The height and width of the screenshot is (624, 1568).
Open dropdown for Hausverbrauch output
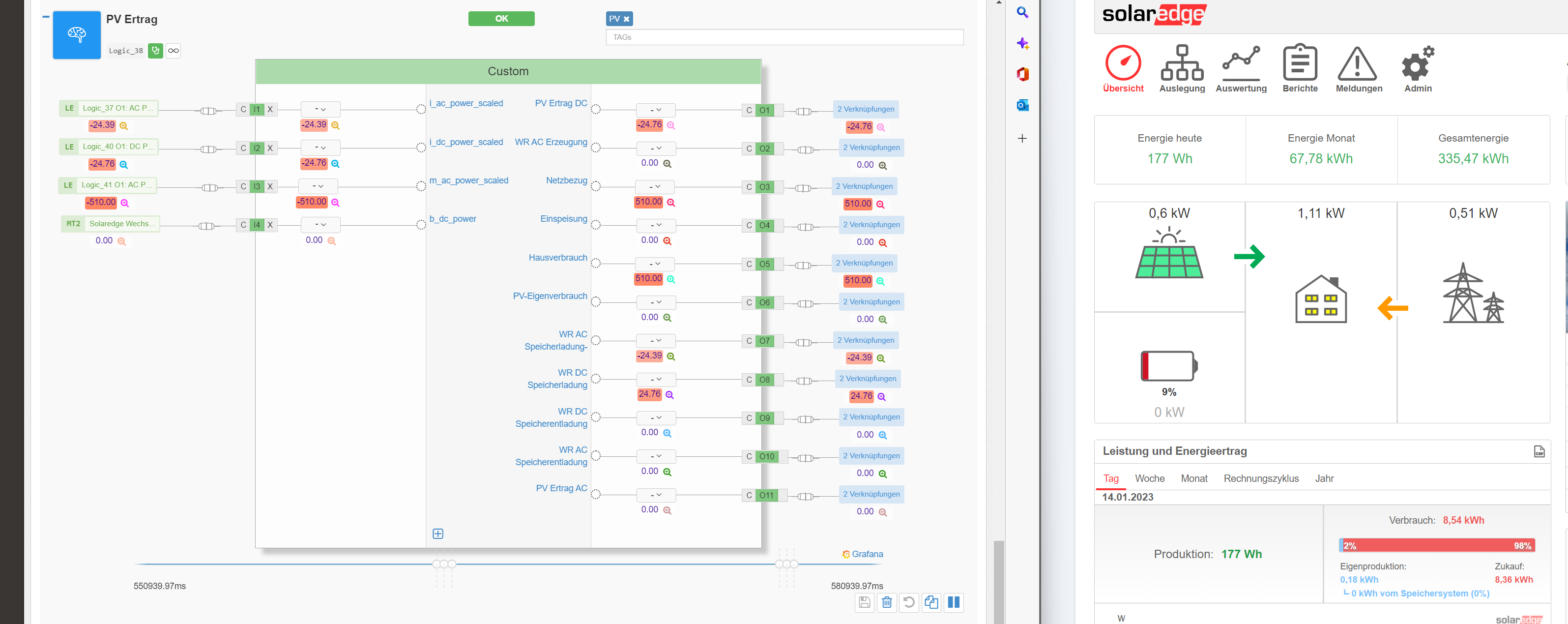654,264
